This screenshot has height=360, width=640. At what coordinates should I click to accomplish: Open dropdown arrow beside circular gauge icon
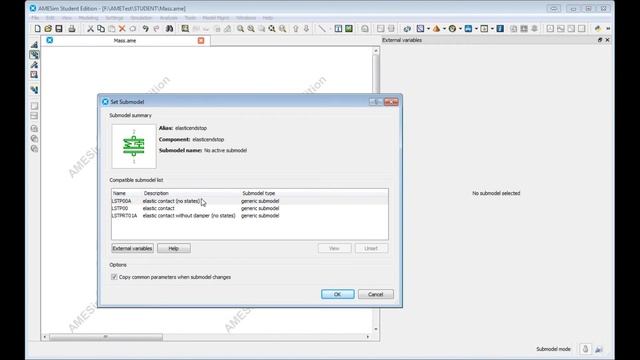pyautogui.click(x=460, y=29)
